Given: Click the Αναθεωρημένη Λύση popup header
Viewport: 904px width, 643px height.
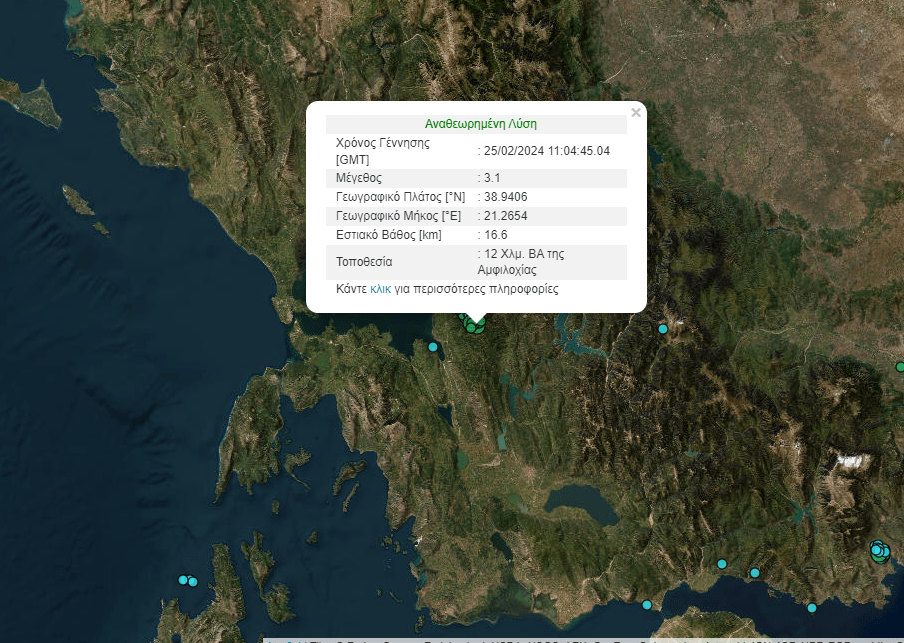Looking at the screenshot, I should click(481, 125).
